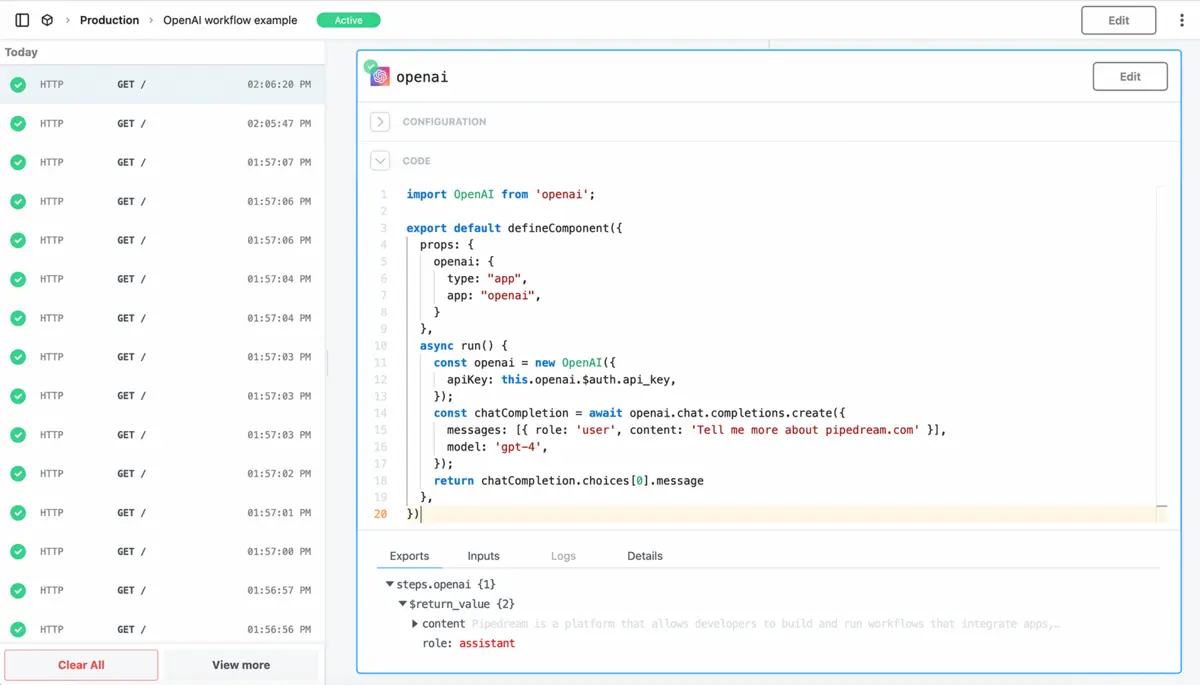Switch to the Inputs tab
This screenshot has height=685, width=1200.
(x=483, y=556)
